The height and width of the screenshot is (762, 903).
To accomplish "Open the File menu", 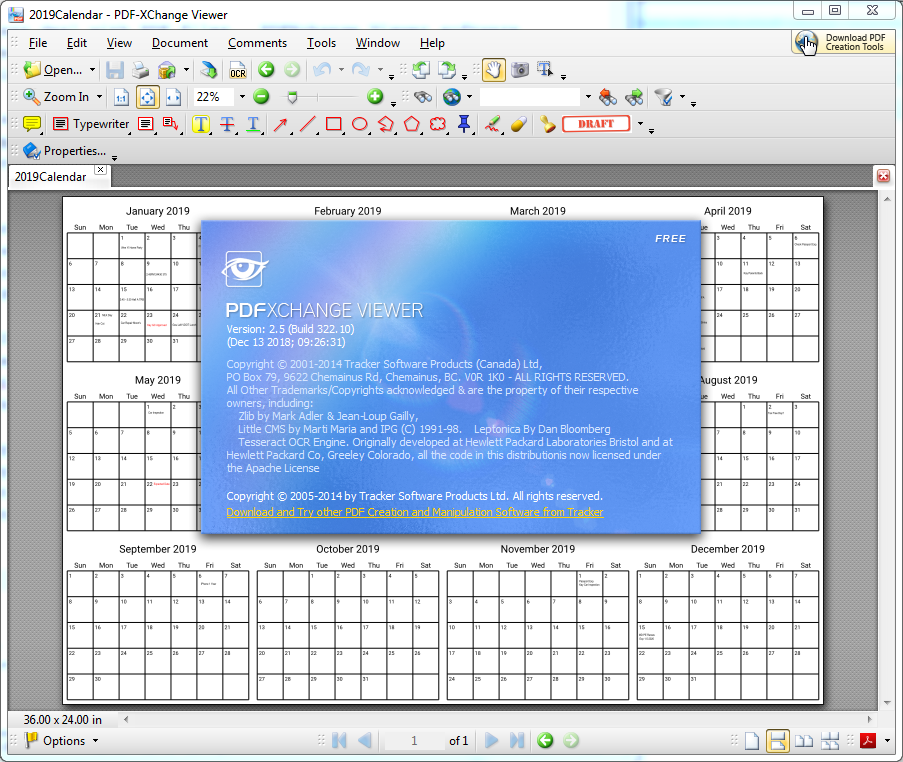I will point(37,43).
